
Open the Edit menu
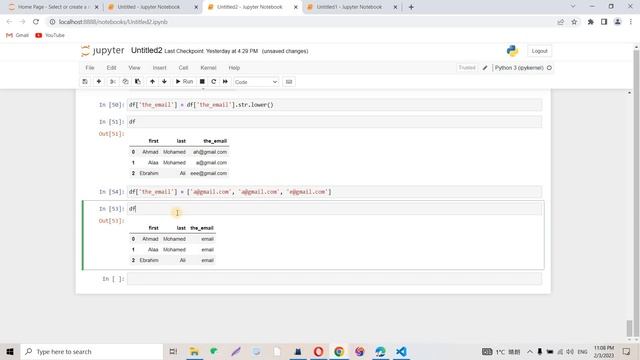coord(111,68)
